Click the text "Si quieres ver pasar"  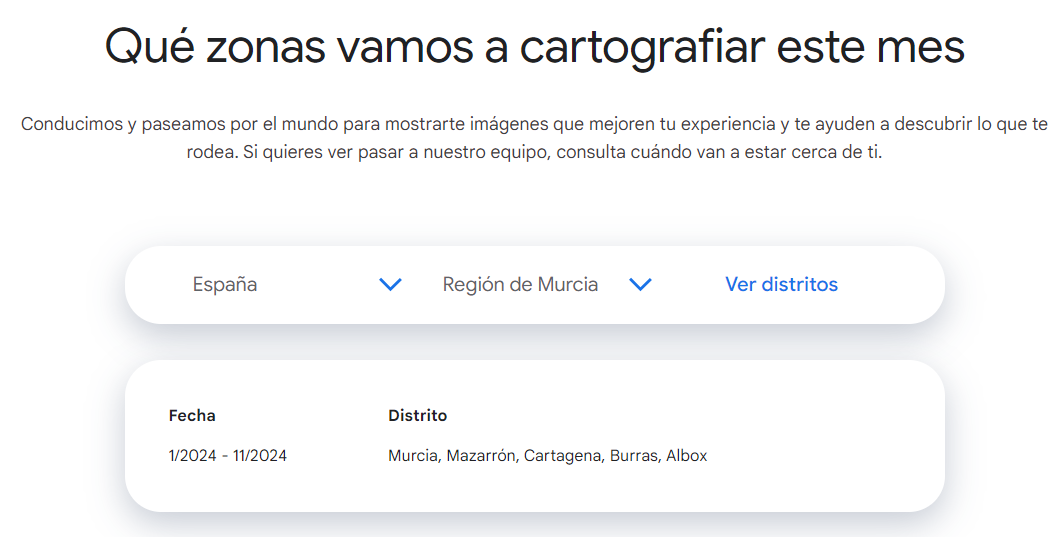click(318, 155)
